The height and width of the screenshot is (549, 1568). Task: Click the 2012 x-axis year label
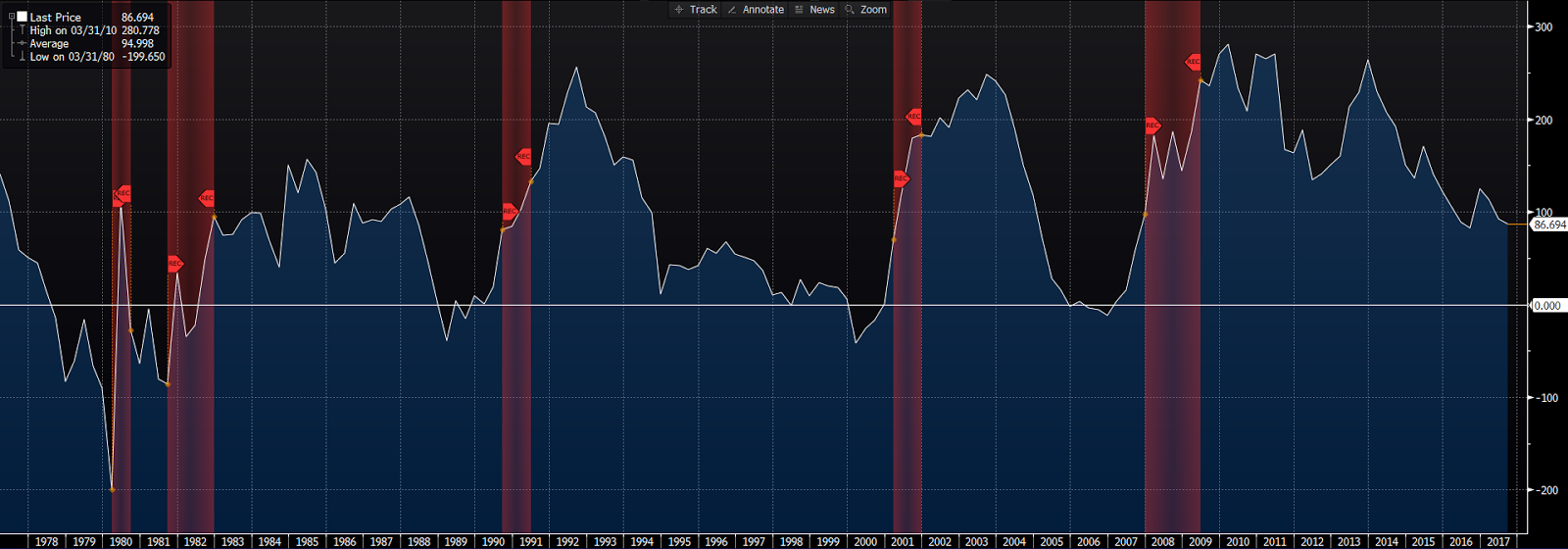coord(1312,541)
